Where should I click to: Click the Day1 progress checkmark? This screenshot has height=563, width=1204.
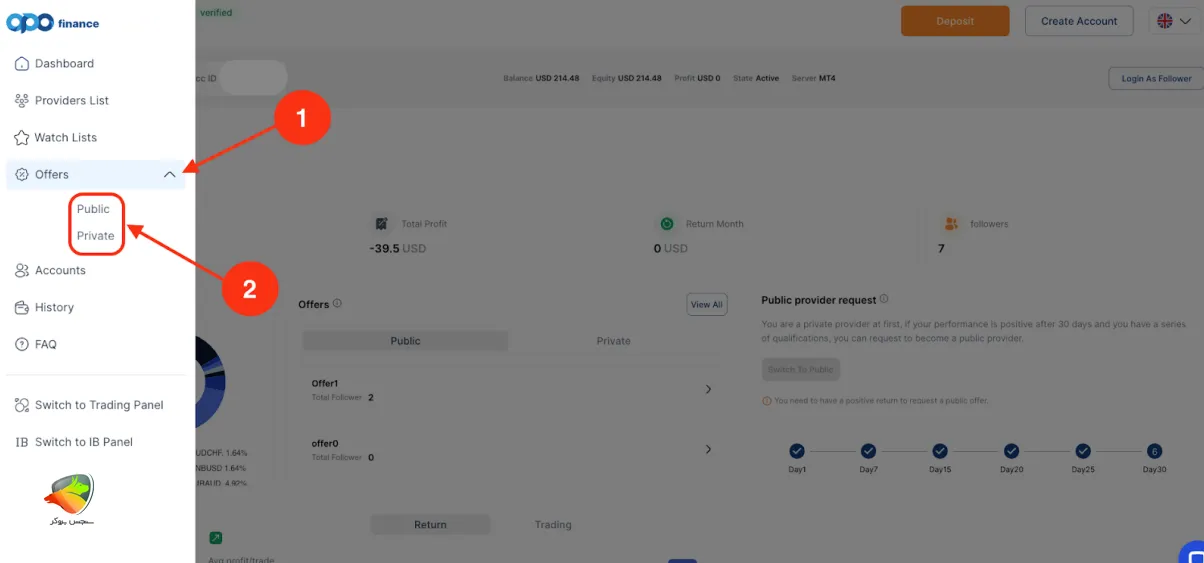tap(797, 451)
